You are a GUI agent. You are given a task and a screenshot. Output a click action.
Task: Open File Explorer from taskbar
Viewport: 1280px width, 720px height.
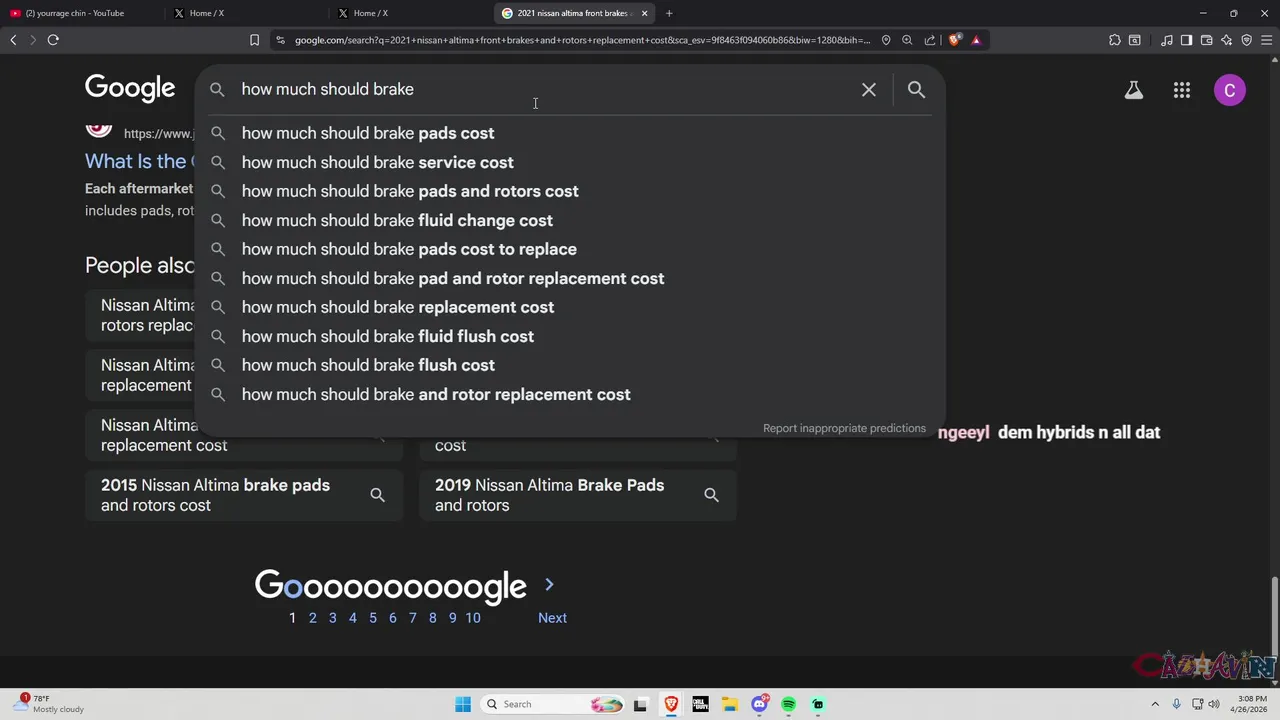[x=730, y=704]
